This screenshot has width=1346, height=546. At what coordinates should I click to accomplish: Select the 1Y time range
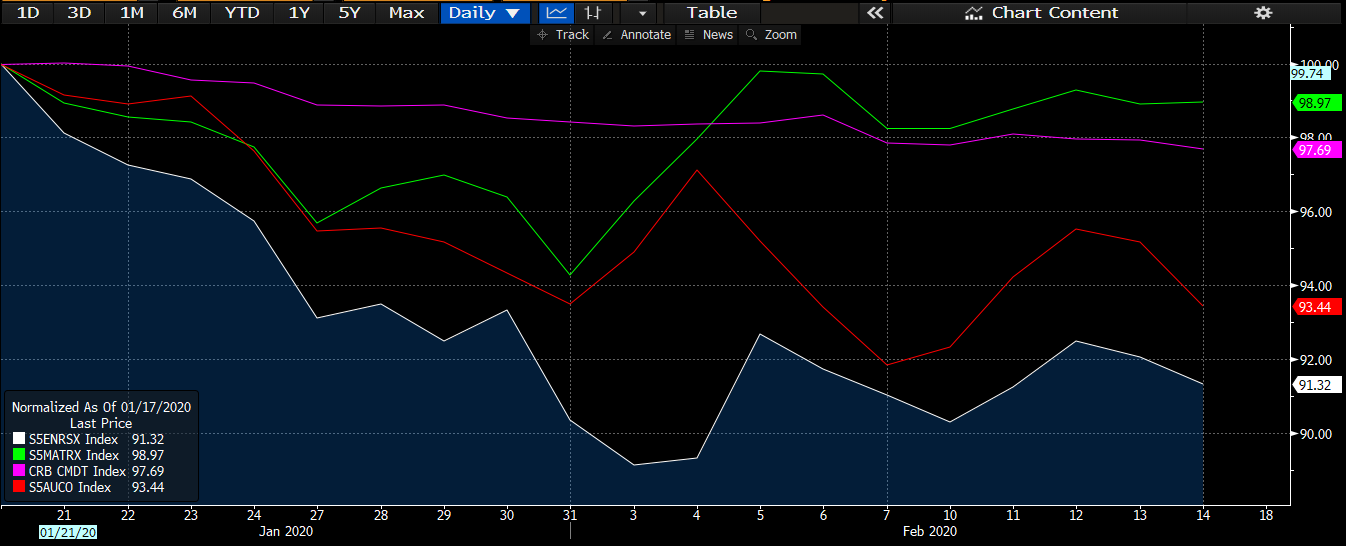pyautogui.click(x=298, y=13)
